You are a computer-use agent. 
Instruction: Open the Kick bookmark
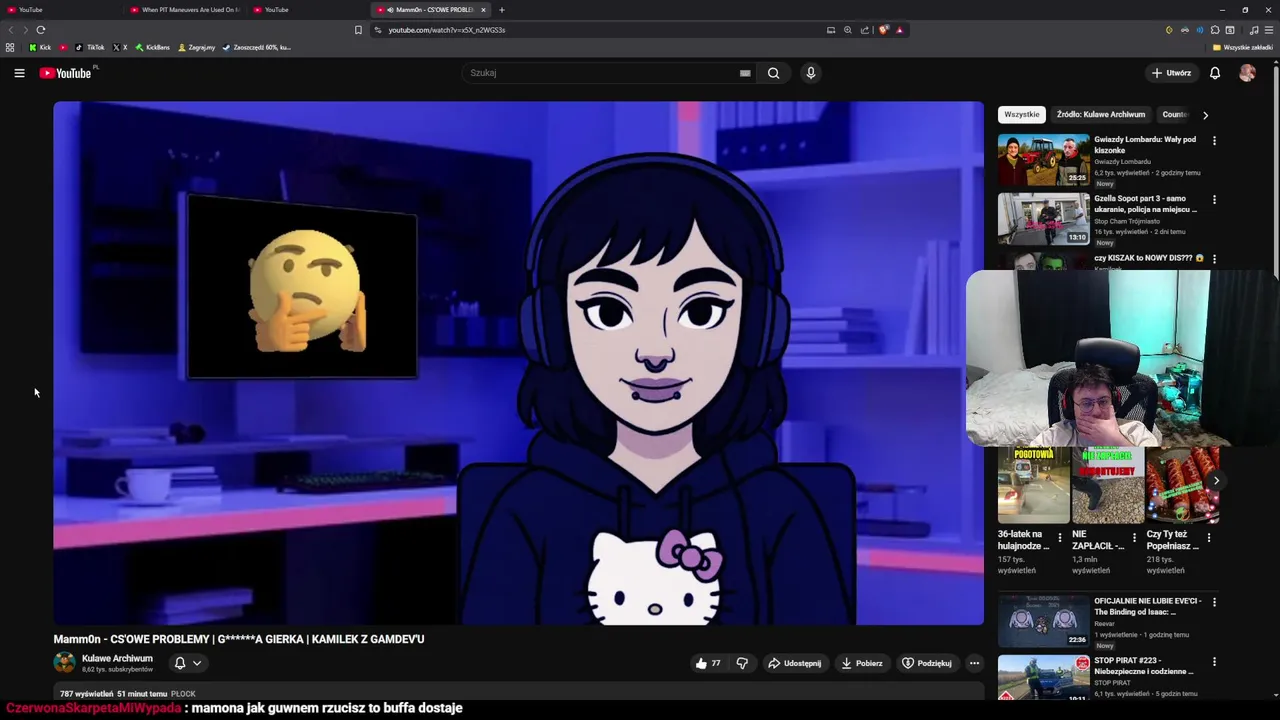[40, 47]
